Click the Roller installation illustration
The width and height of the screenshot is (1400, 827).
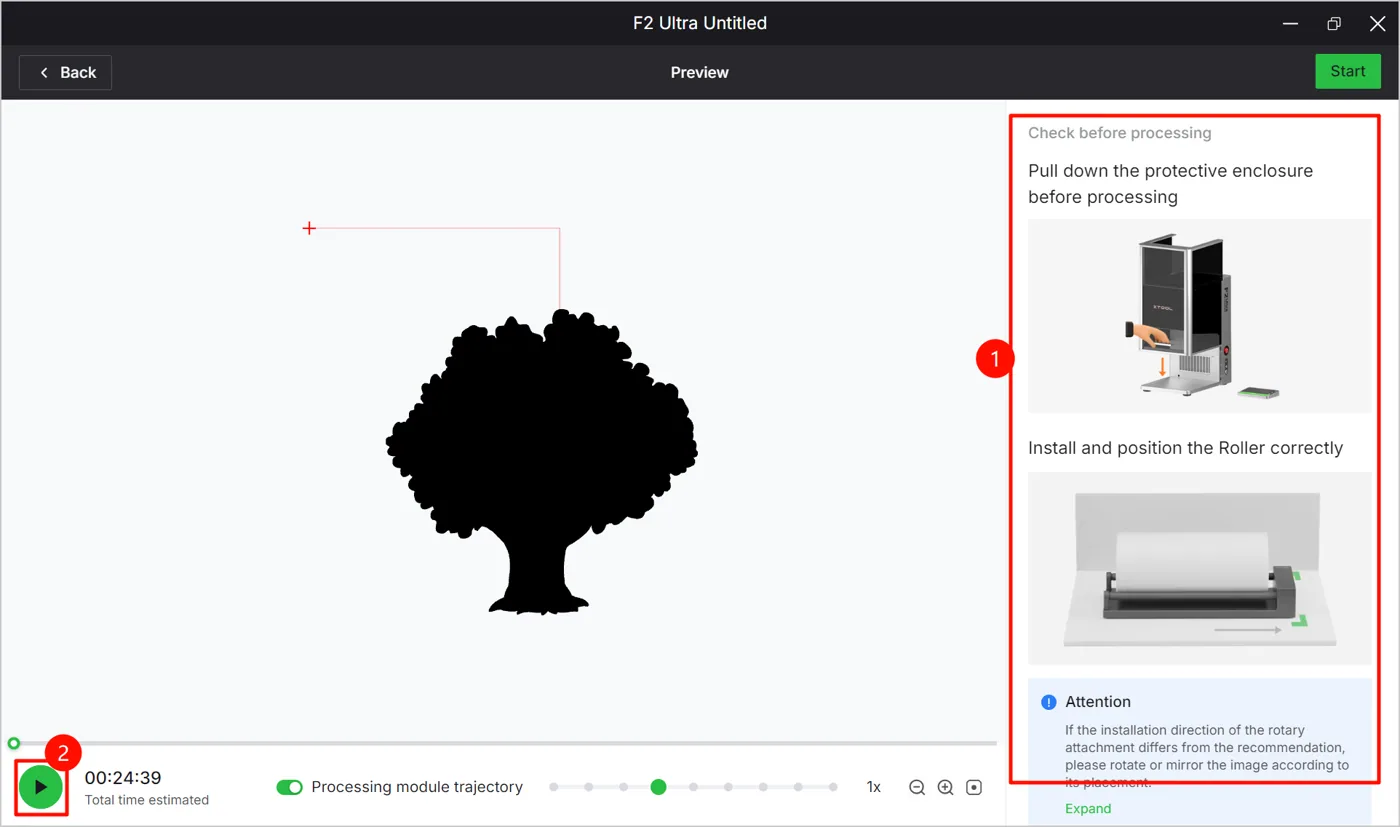(1200, 568)
